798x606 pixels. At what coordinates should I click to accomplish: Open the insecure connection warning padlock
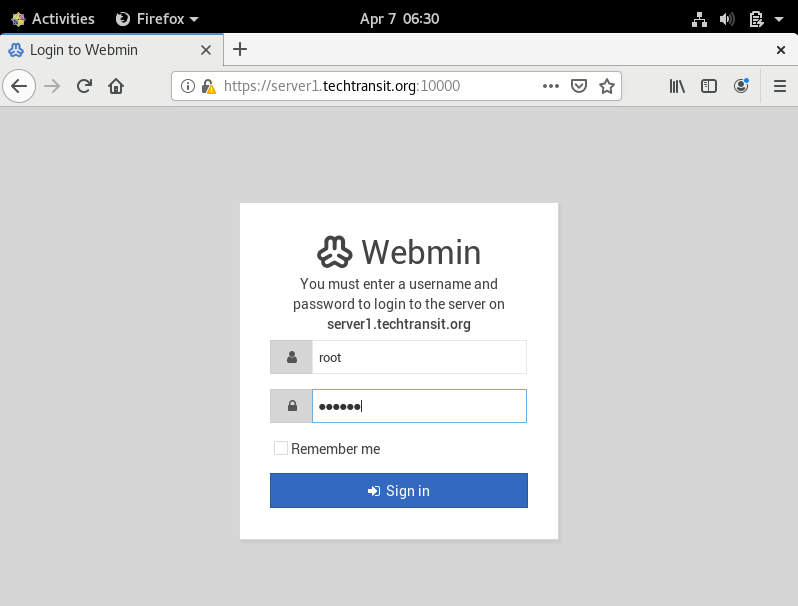[208, 86]
